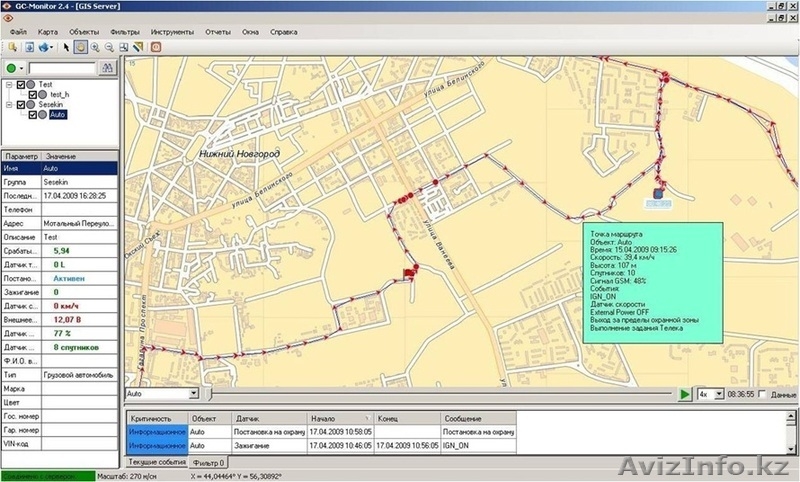Click the orange alarm icon in toolbar
800x482 pixels.
click(156, 47)
